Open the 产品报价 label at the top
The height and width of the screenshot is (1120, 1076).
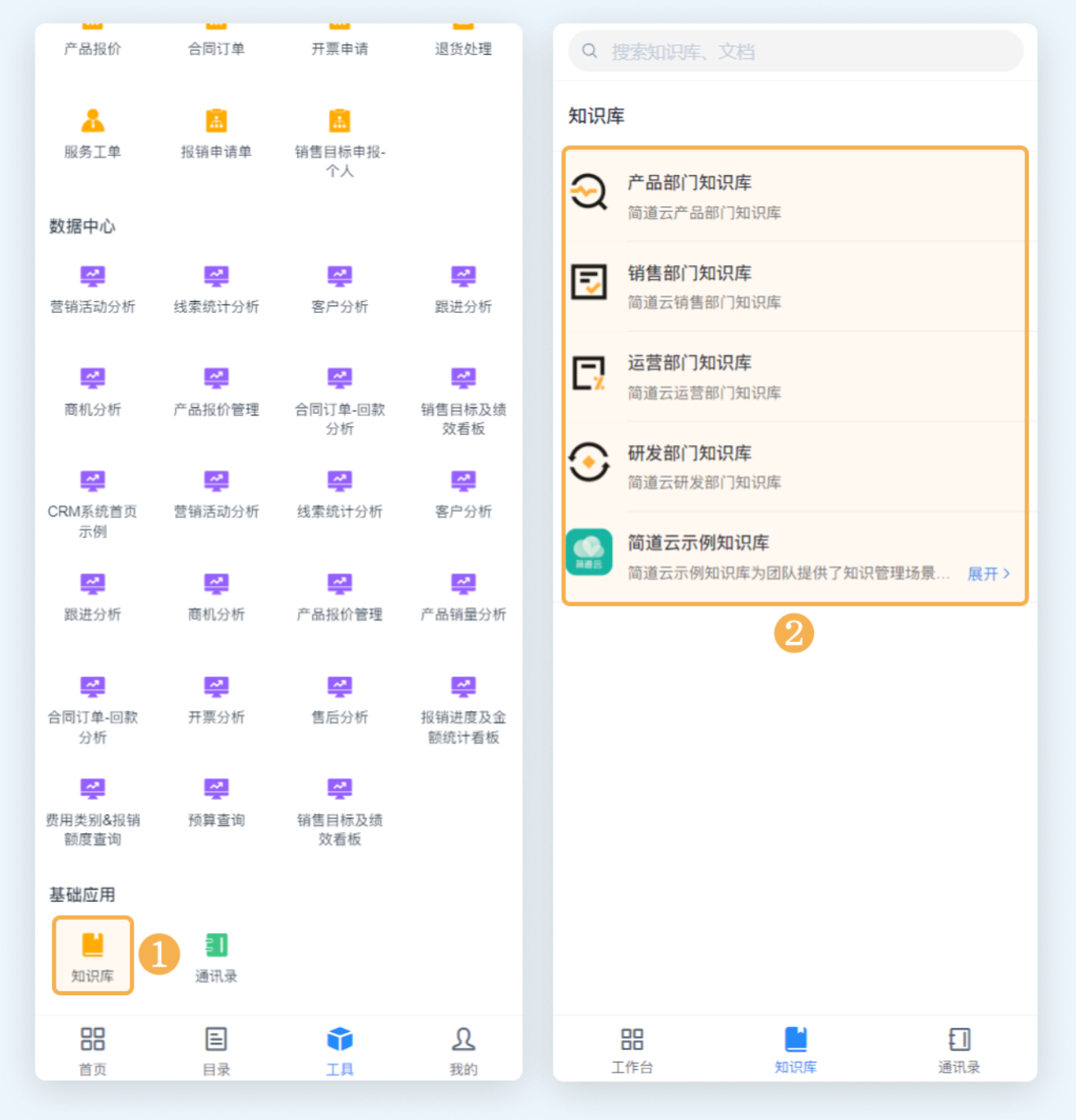(93, 48)
